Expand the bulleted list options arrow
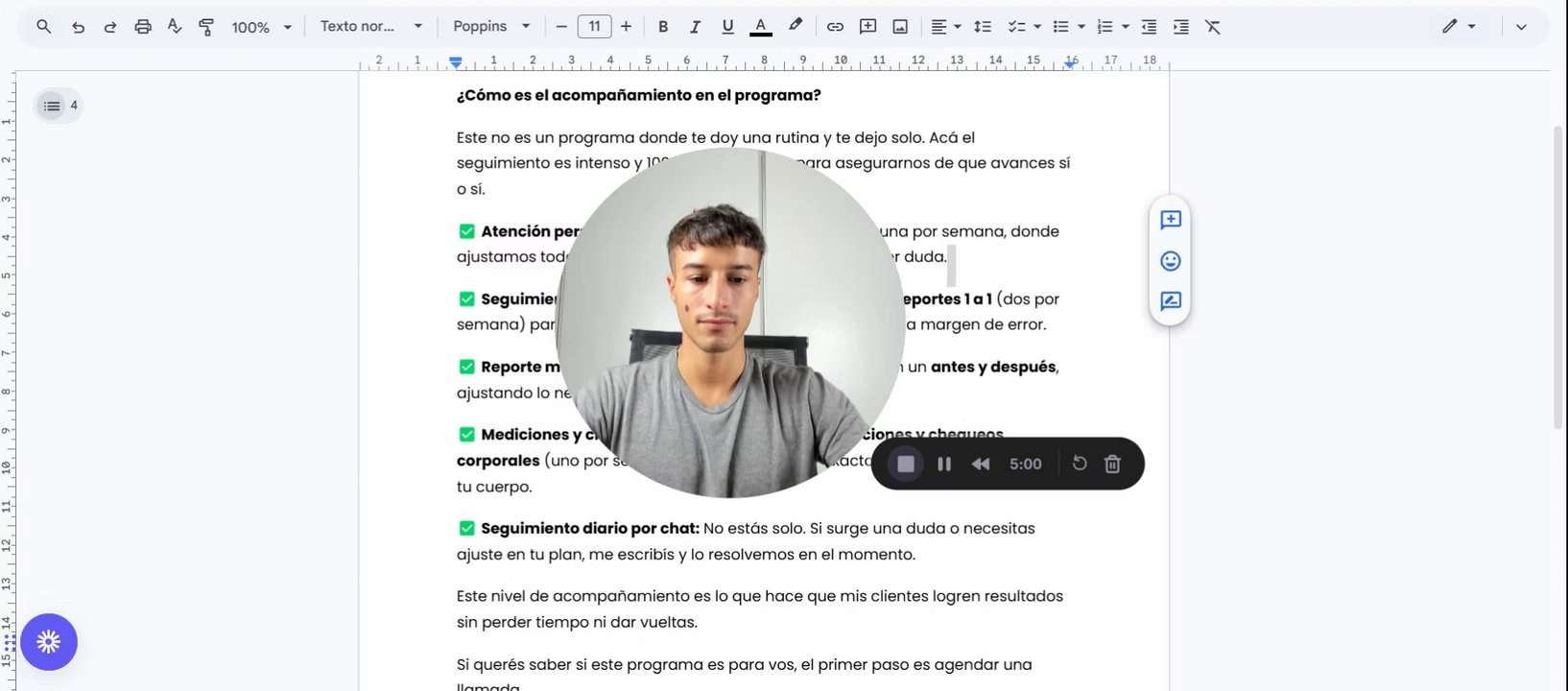The image size is (1568, 691). coord(1081,27)
